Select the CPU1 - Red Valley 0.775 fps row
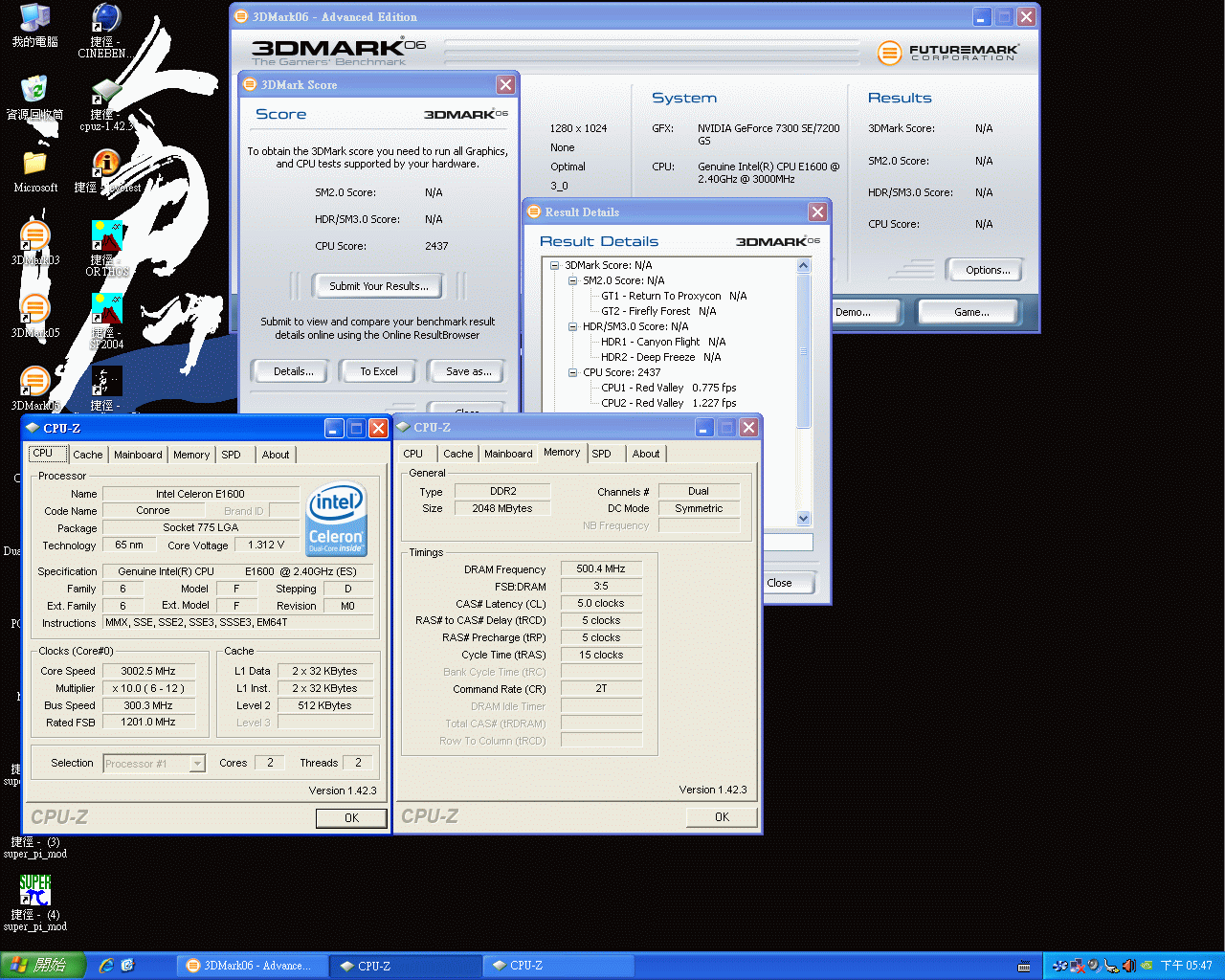This screenshot has height=980, width=1225. click(x=669, y=388)
